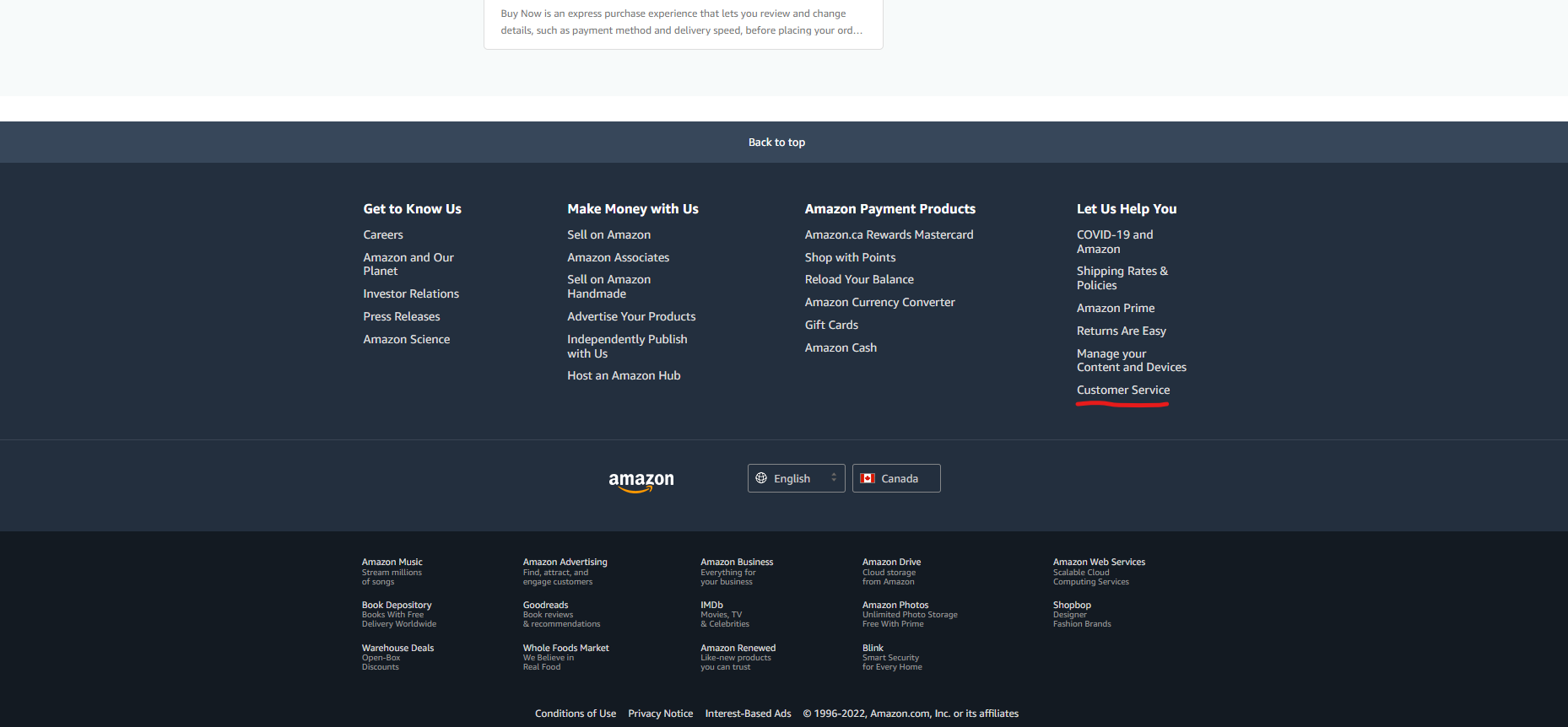Open Advertise Your Products link

[632, 316]
